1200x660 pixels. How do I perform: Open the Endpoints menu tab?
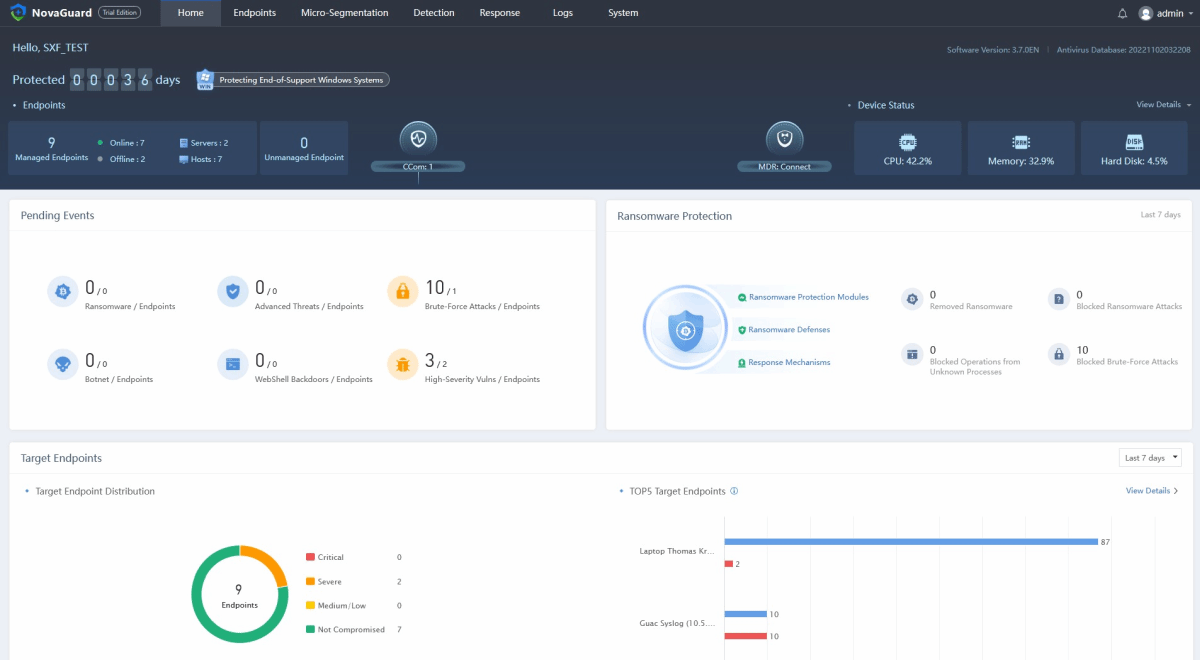[254, 13]
